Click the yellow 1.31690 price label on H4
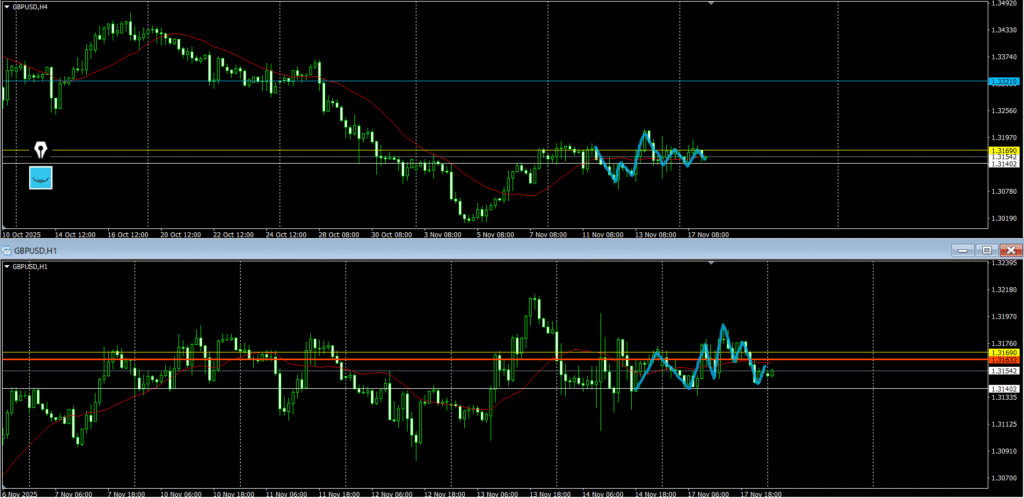1024x498 pixels. tap(1003, 150)
